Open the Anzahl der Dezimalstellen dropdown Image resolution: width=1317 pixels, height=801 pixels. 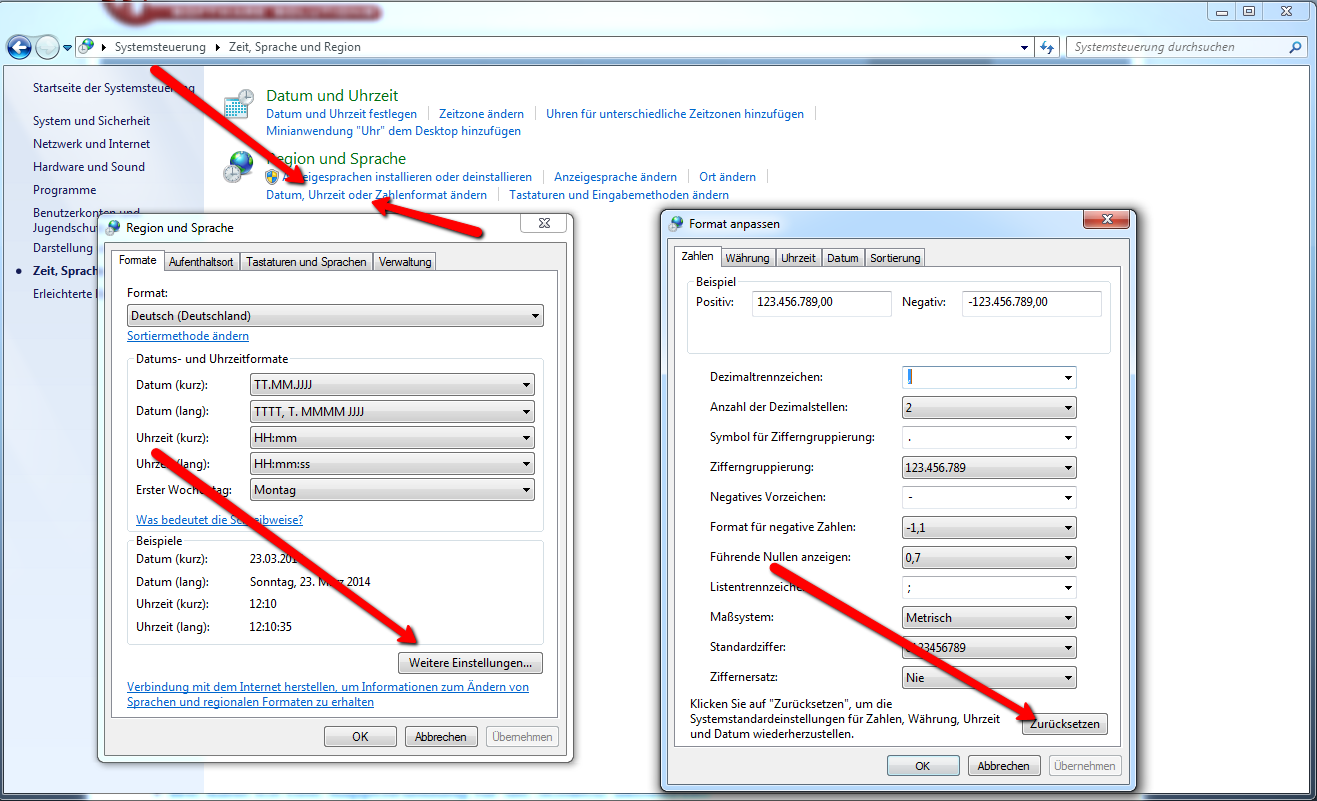pyautogui.click(x=989, y=407)
